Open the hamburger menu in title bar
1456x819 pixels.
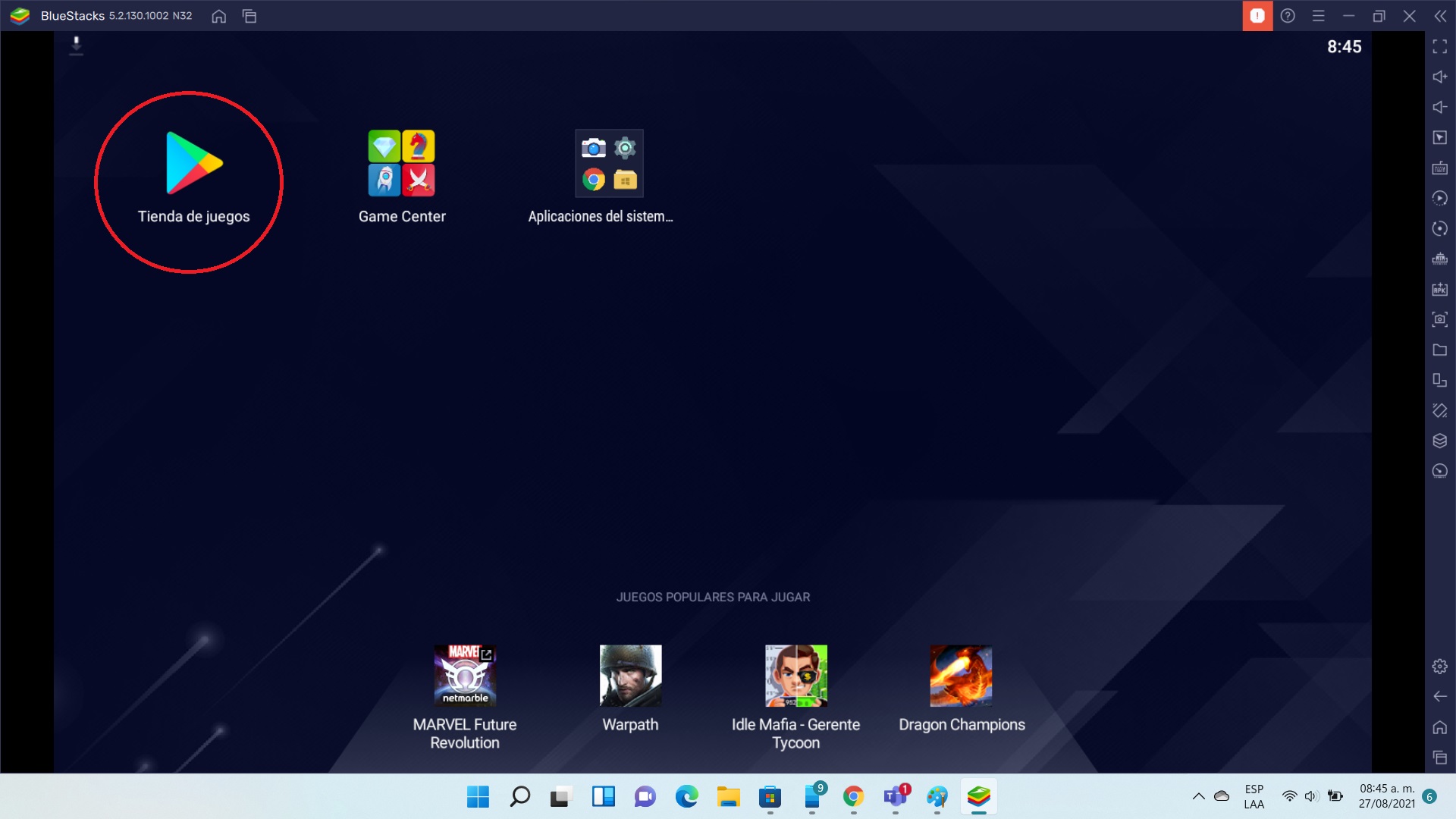coord(1319,15)
